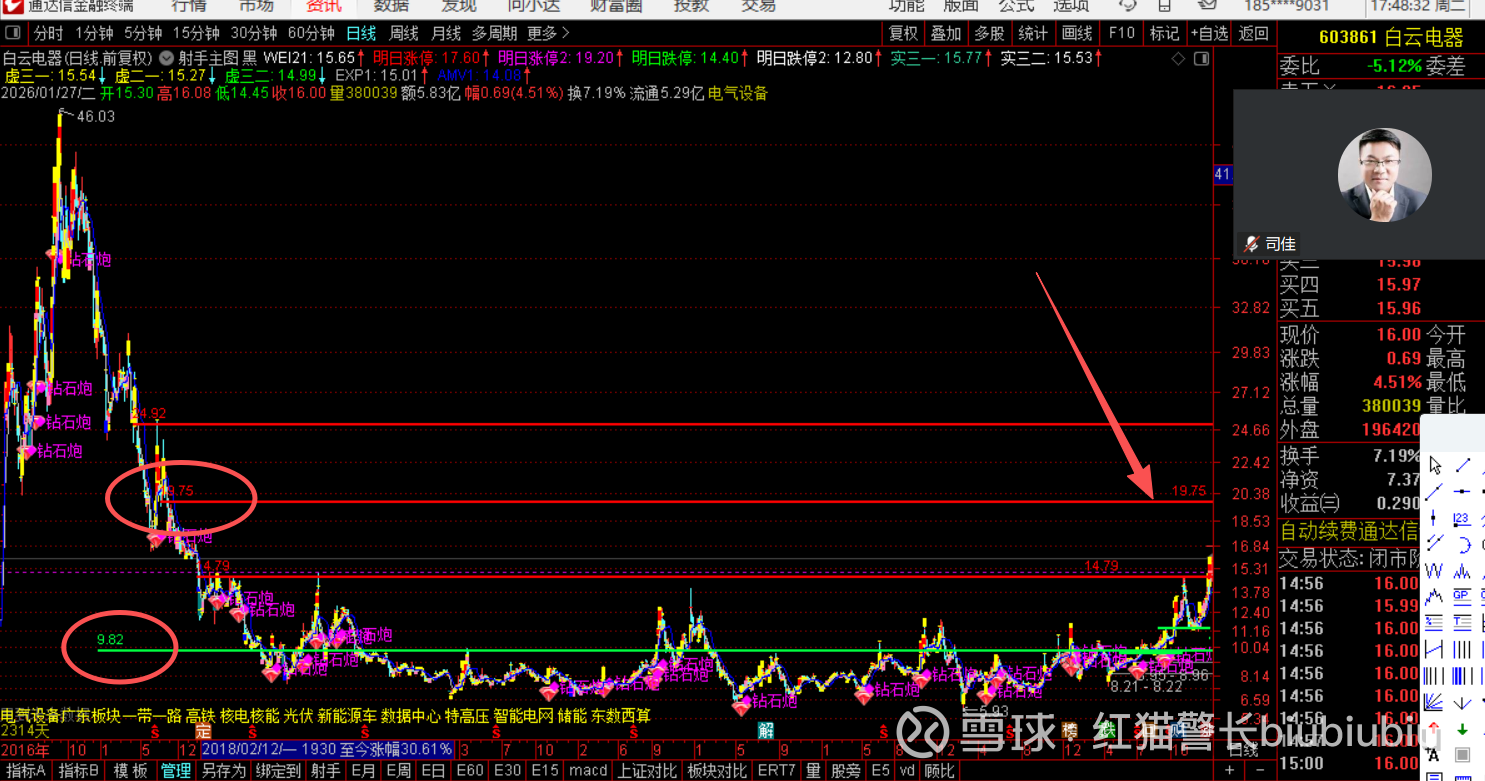This screenshot has height=781, width=1485.
Task: Choose the GP line drawing tool
Action: pyautogui.click(x=1462, y=596)
